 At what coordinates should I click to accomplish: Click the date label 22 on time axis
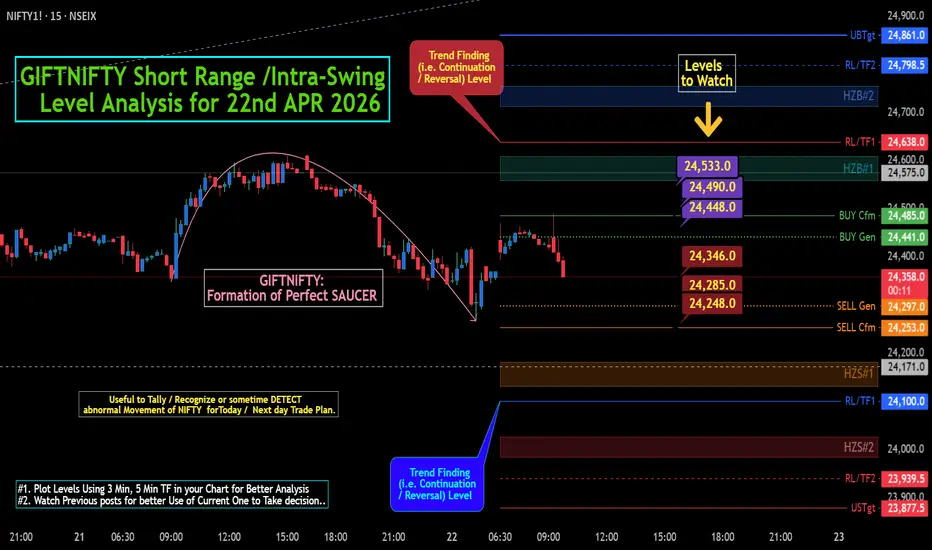[452, 537]
